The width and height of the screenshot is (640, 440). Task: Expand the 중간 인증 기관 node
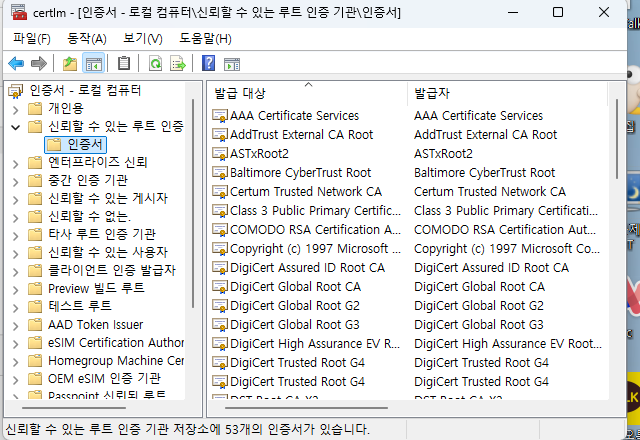point(15,182)
